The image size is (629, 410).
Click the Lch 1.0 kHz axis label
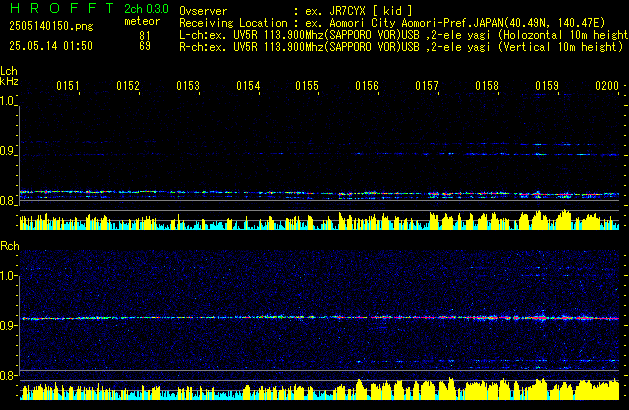[7, 101]
